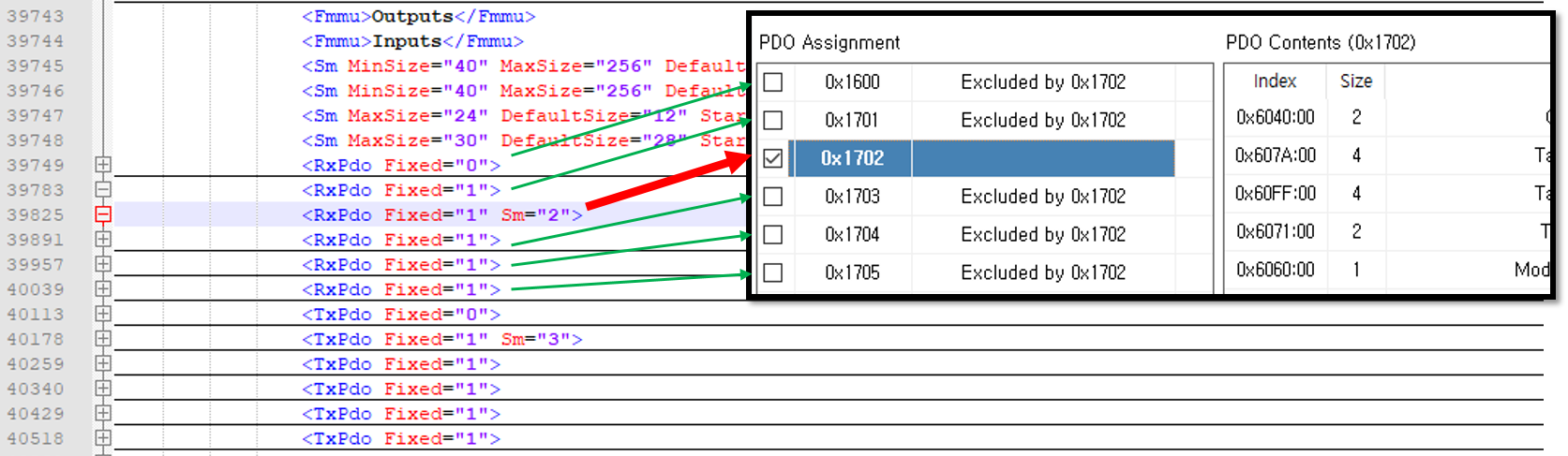
Task: Expand the fold marker on line 39891
Action: click(x=103, y=240)
